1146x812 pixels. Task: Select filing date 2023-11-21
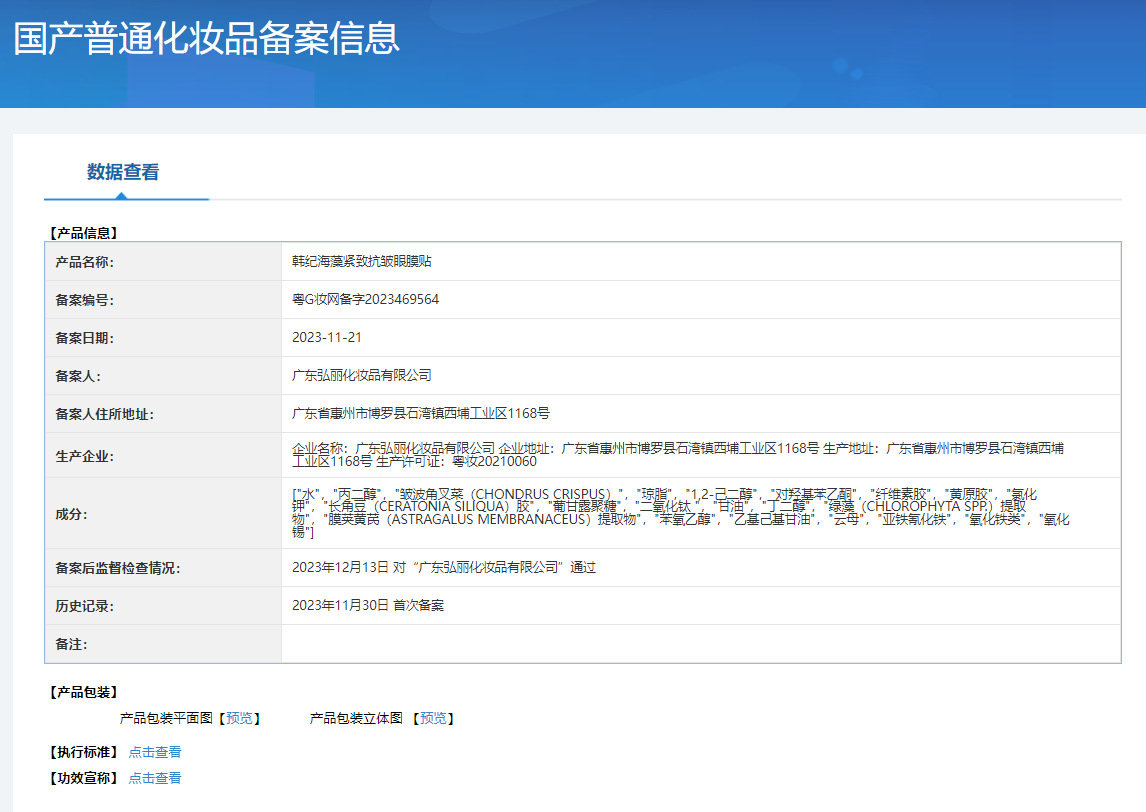click(327, 338)
